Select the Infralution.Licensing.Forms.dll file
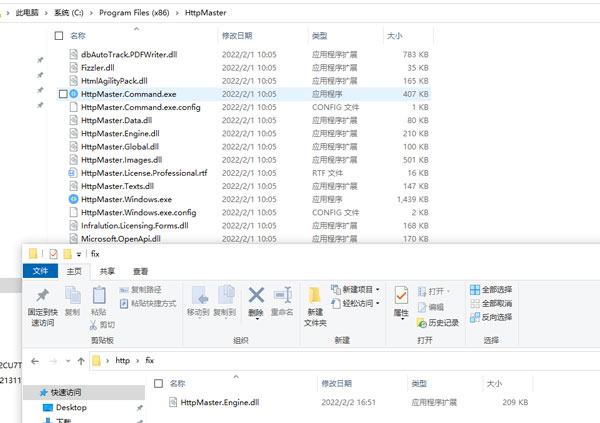 pyautogui.click(x=135, y=226)
